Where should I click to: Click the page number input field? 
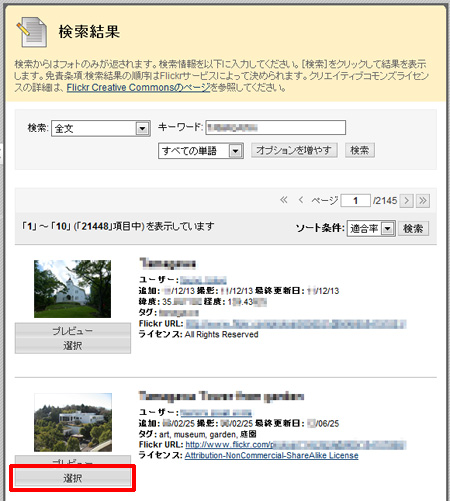click(x=355, y=201)
